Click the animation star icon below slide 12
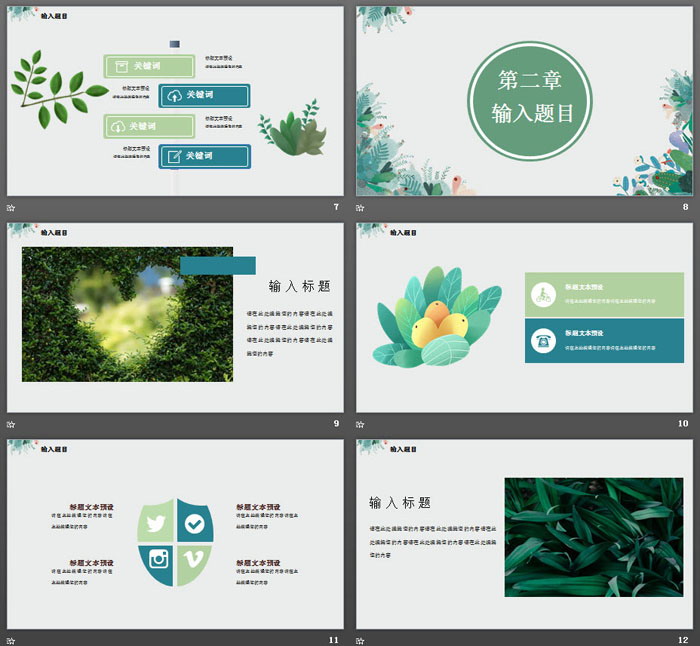 pyautogui.click(x=360, y=639)
